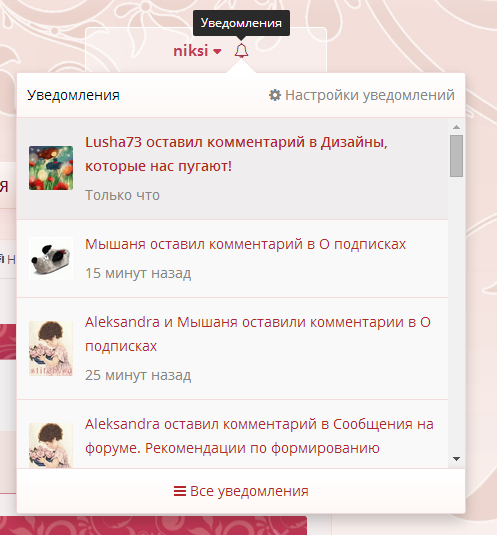
Task: Click the list icon beside Все уведомления
Action: [180, 491]
